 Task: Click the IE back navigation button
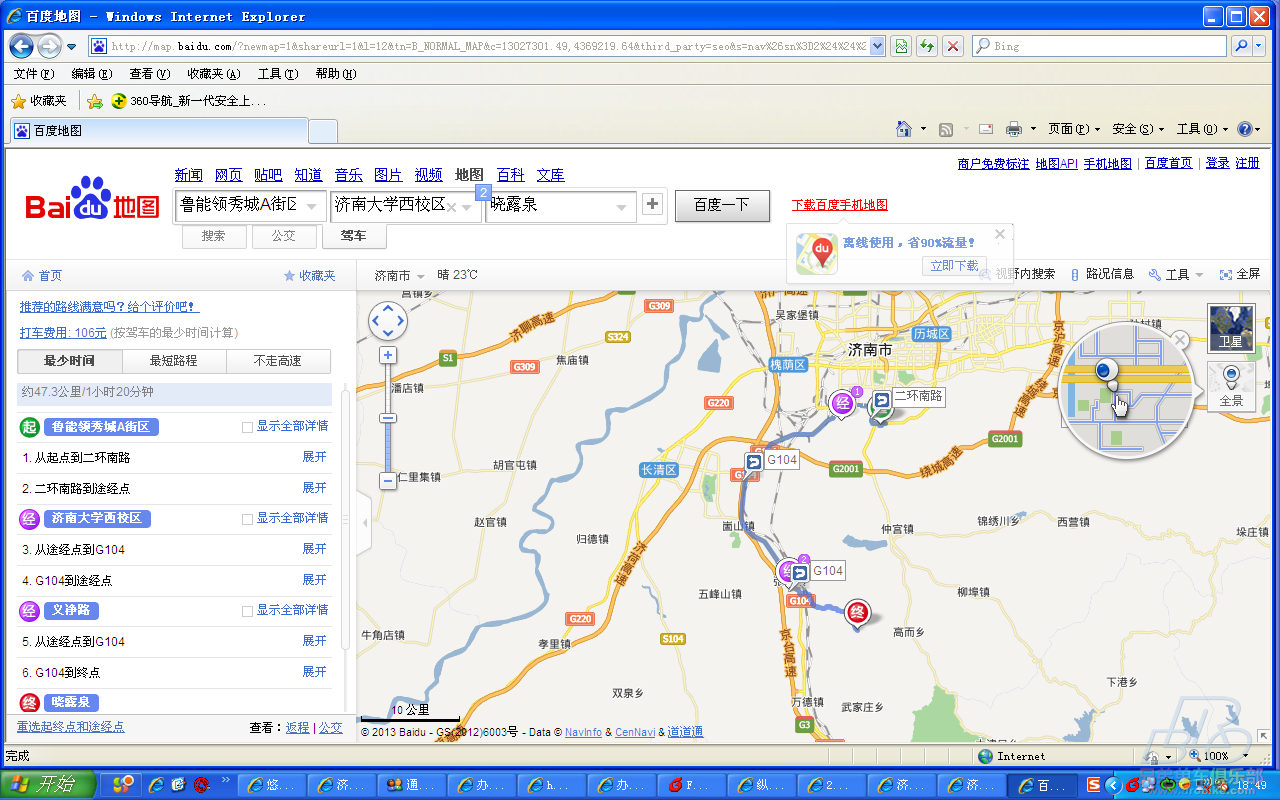(x=21, y=46)
